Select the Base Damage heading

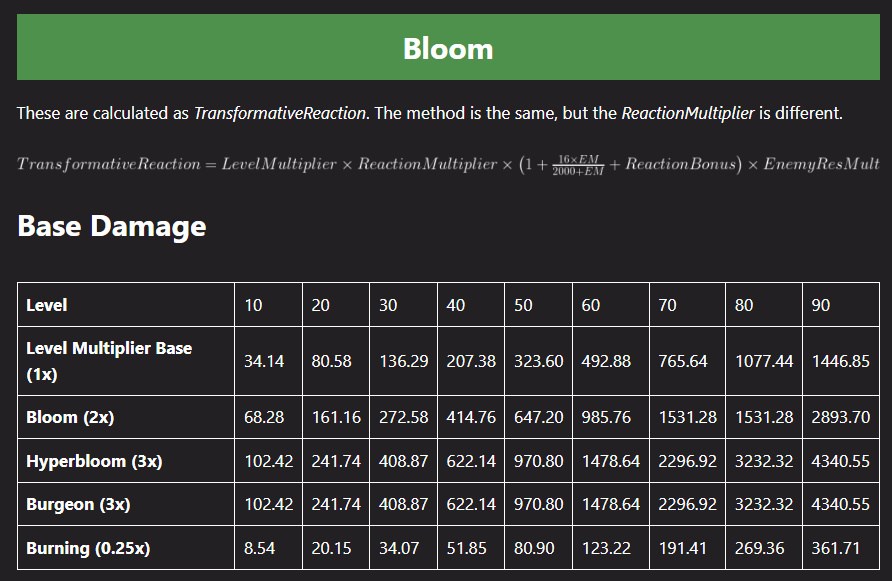pyautogui.click(x=112, y=226)
